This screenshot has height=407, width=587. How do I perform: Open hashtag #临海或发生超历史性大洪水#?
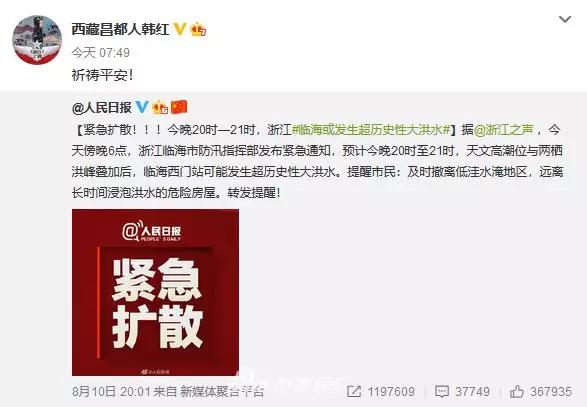tap(371, 130)
